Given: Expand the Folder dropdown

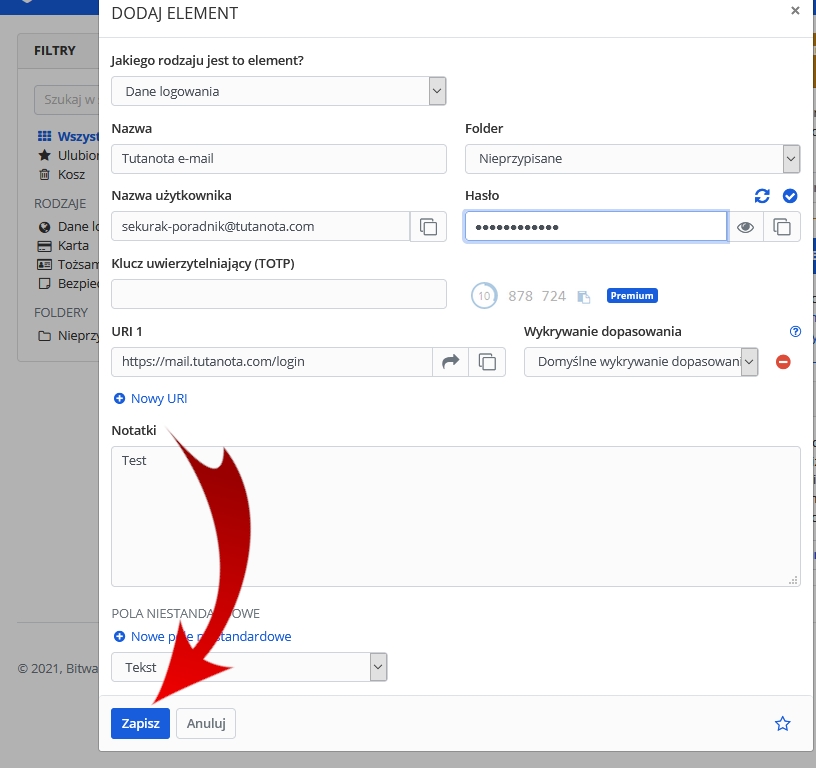Looking at the screenshot, I should (632, 158).
